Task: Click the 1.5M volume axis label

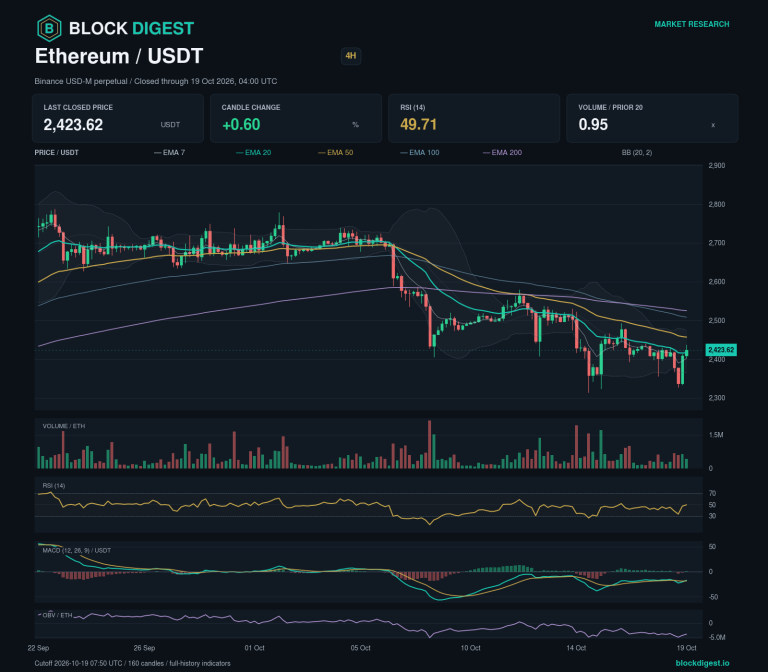Action: (x=716, y=435)
